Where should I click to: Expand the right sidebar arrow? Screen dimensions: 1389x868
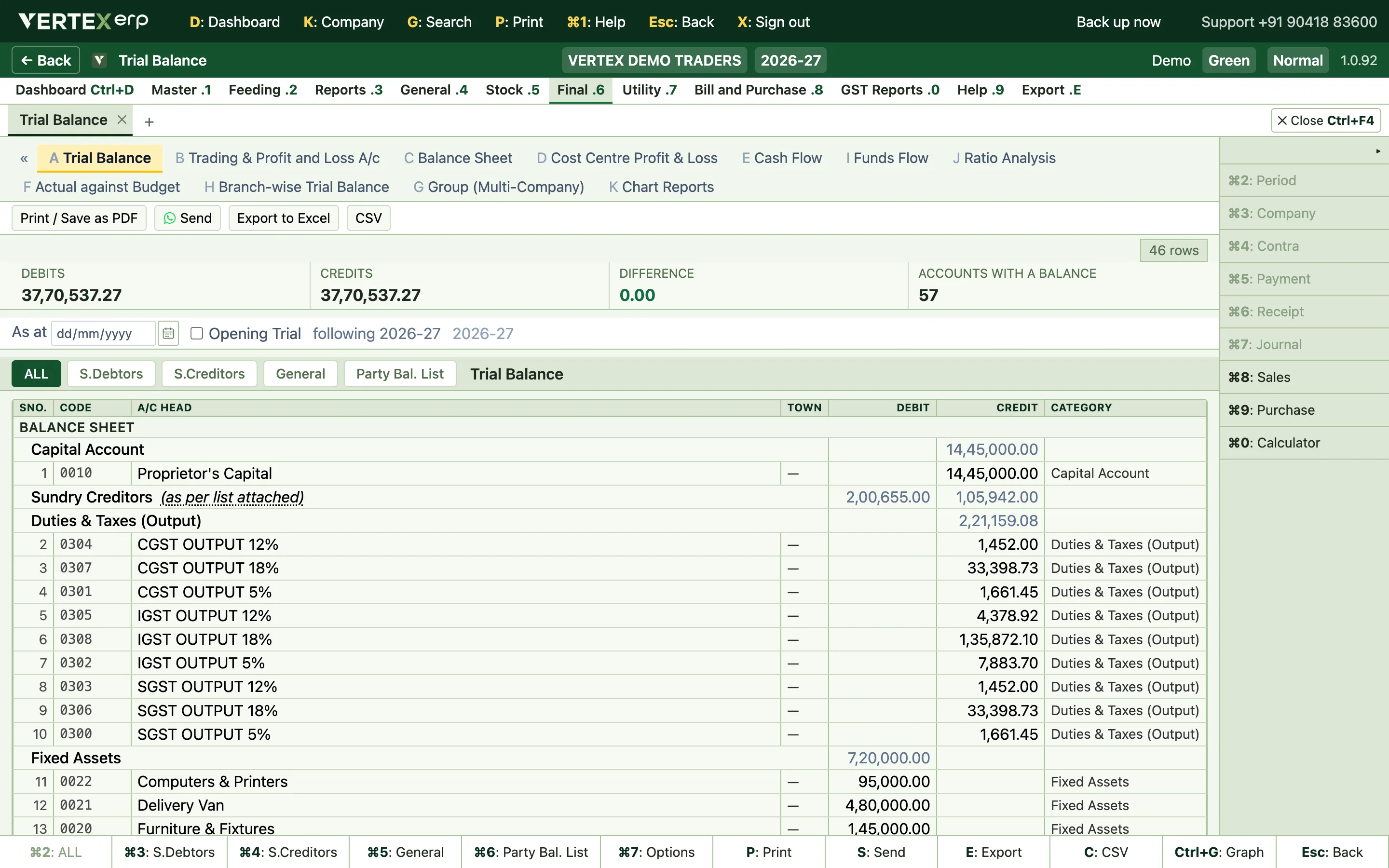[1377, 151]
